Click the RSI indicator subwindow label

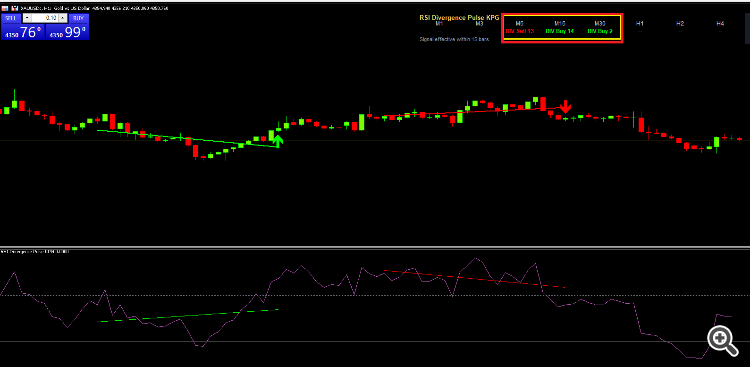click(x=36, y=251)
